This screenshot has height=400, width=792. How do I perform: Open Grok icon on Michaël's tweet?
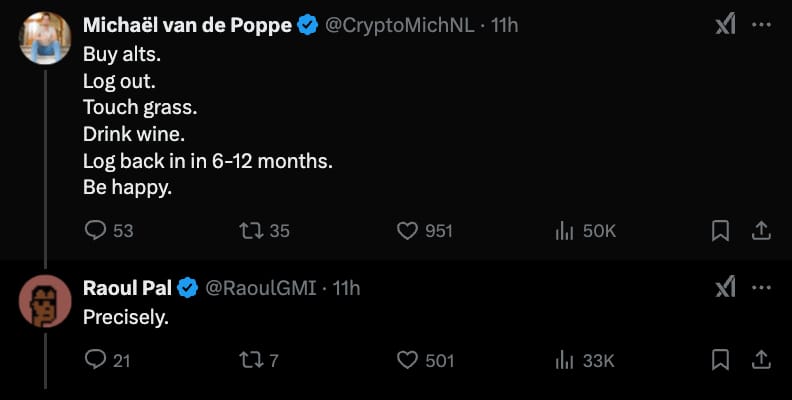(725, 25)
